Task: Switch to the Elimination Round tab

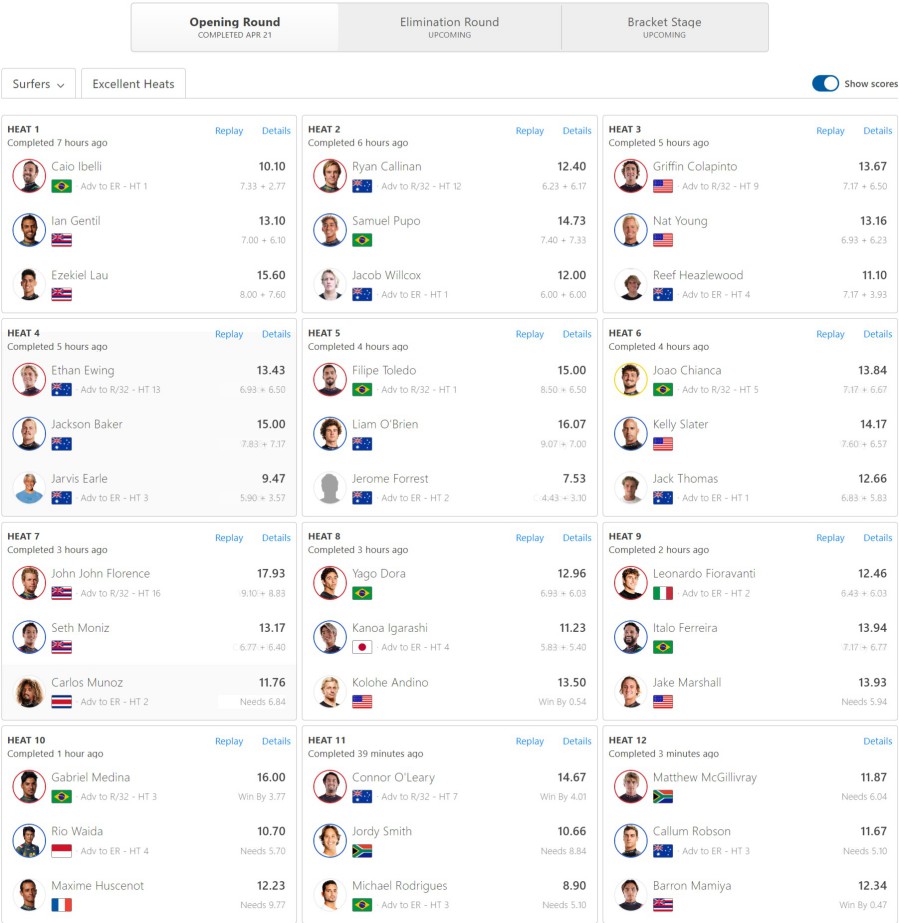Action: click(x=449, y=27)
